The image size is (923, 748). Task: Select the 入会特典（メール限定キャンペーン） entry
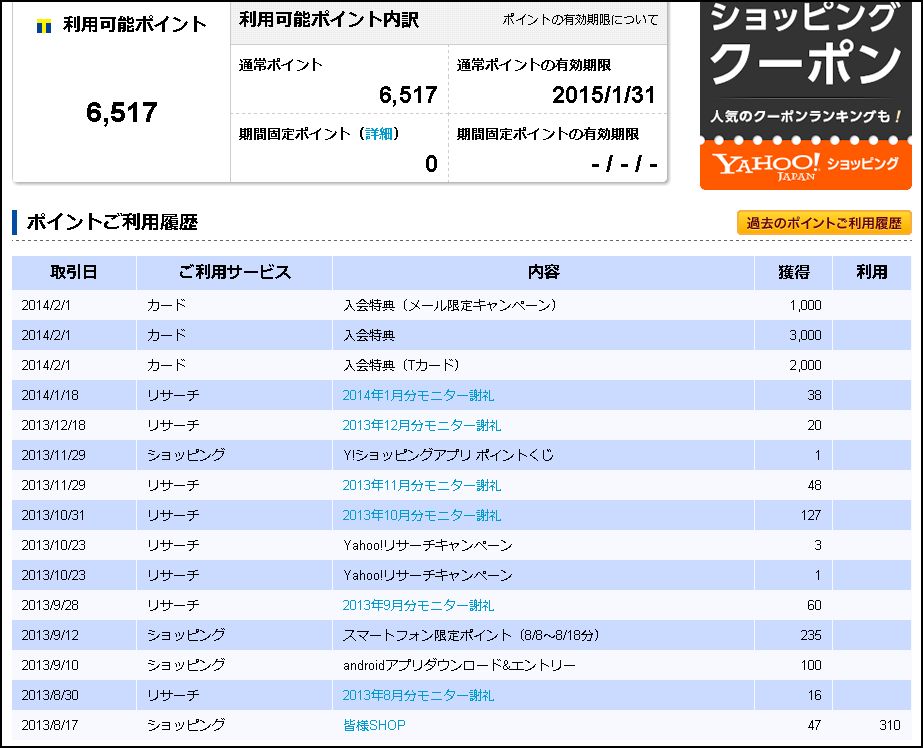click(450, 305)
